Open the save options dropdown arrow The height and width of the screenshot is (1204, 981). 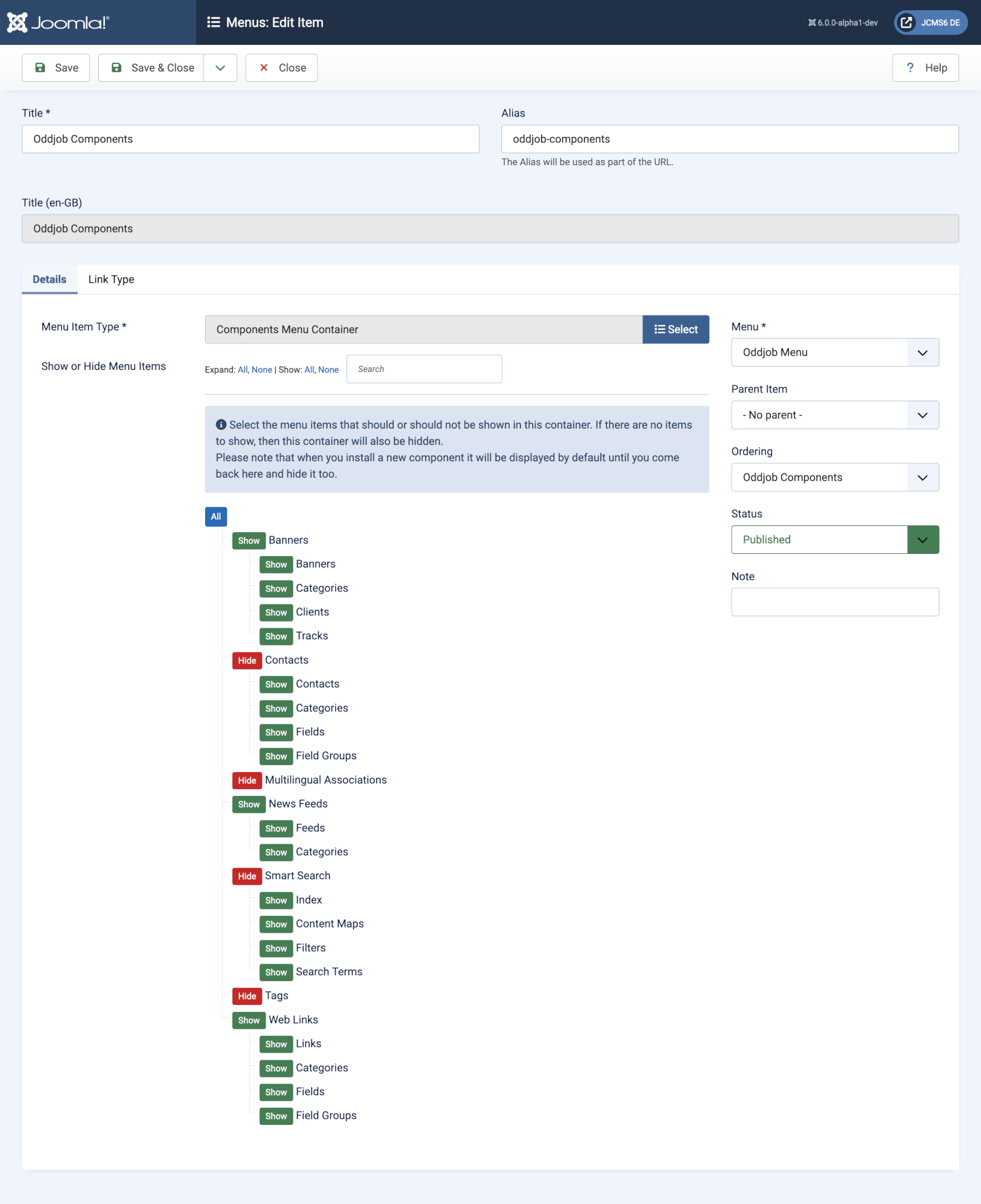click(220, 67)
